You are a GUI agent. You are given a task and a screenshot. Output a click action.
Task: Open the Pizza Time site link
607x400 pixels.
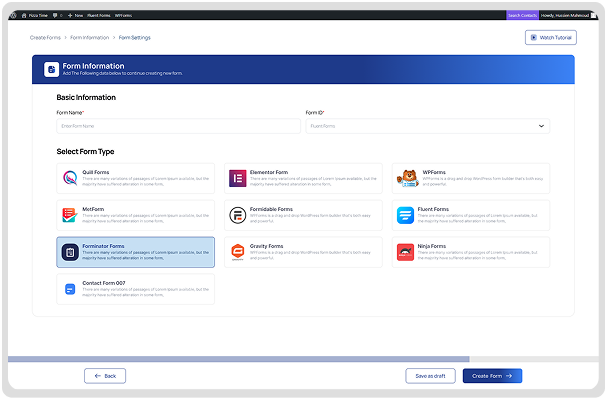click(x=35, y=15)
